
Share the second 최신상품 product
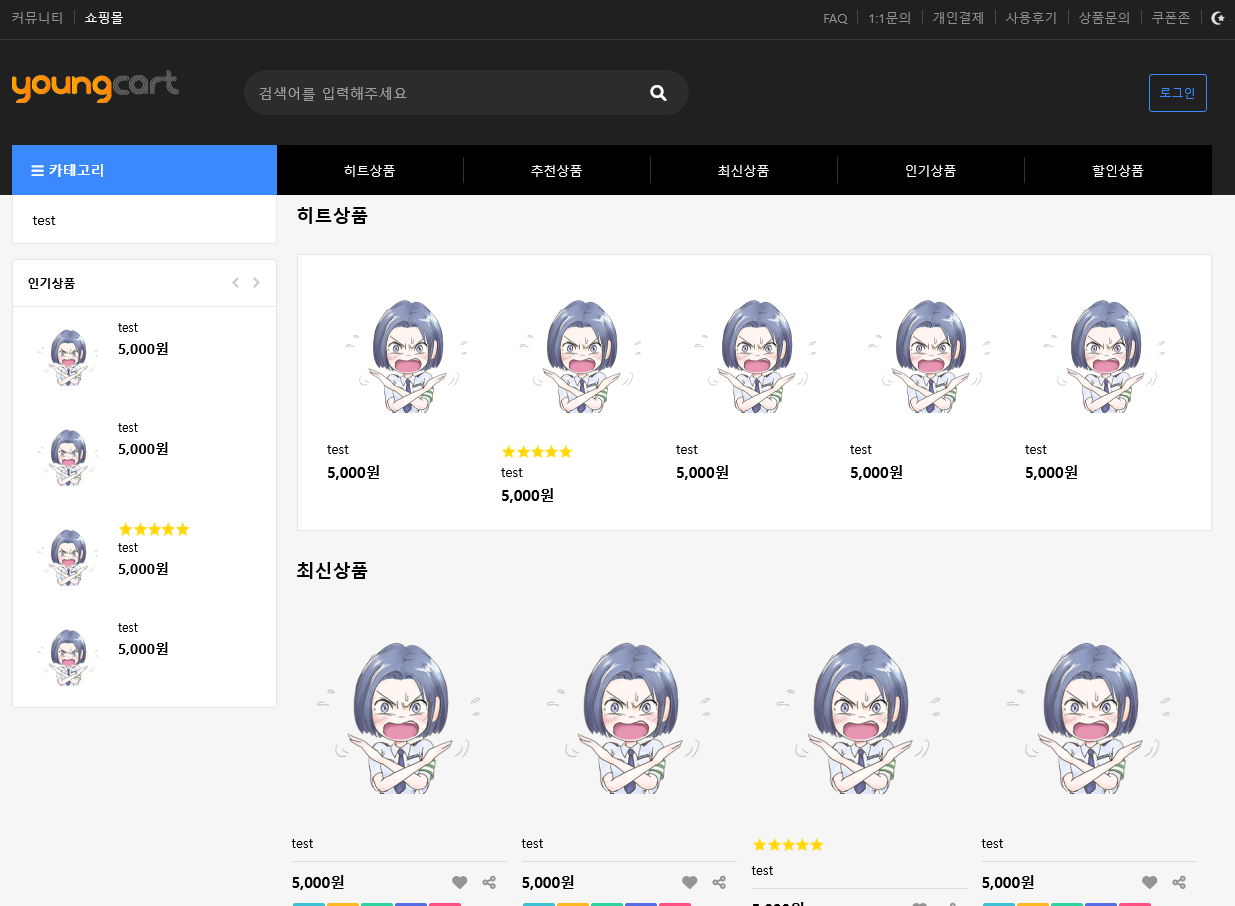point(719,882)
